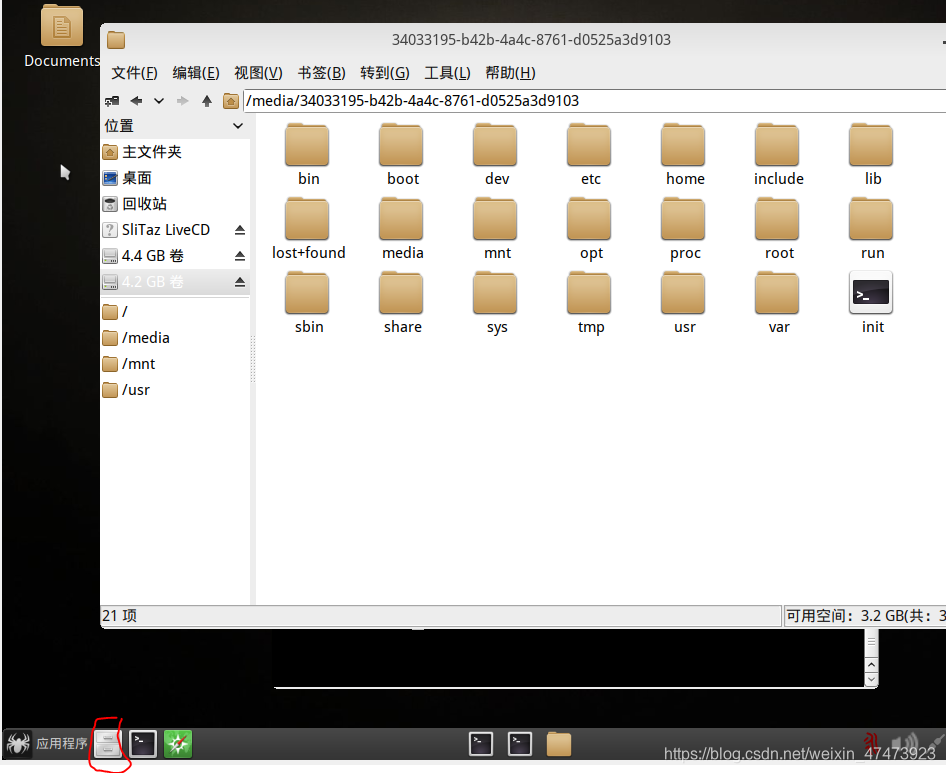Go to /usr bookmark in sidebar
The height and width of the screenshot is (773, 946).
175,390
